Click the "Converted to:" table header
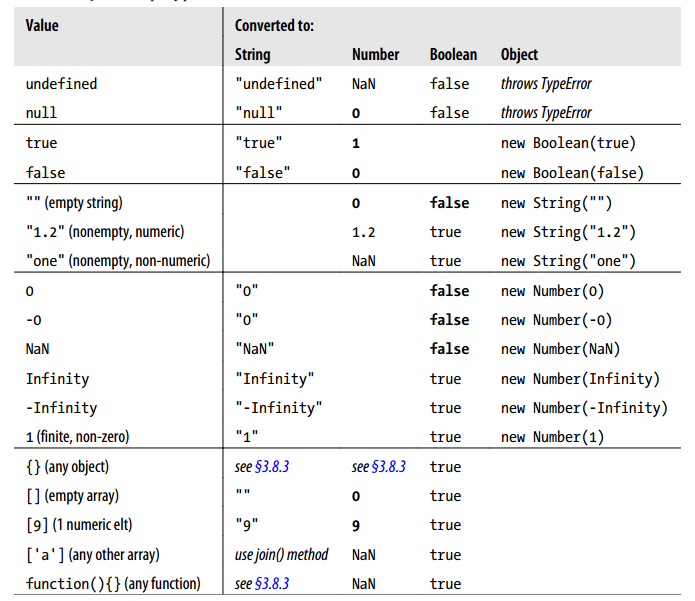The width and height of the screenshot is (695, 601). pyautogui.click(x=274, y=25)
